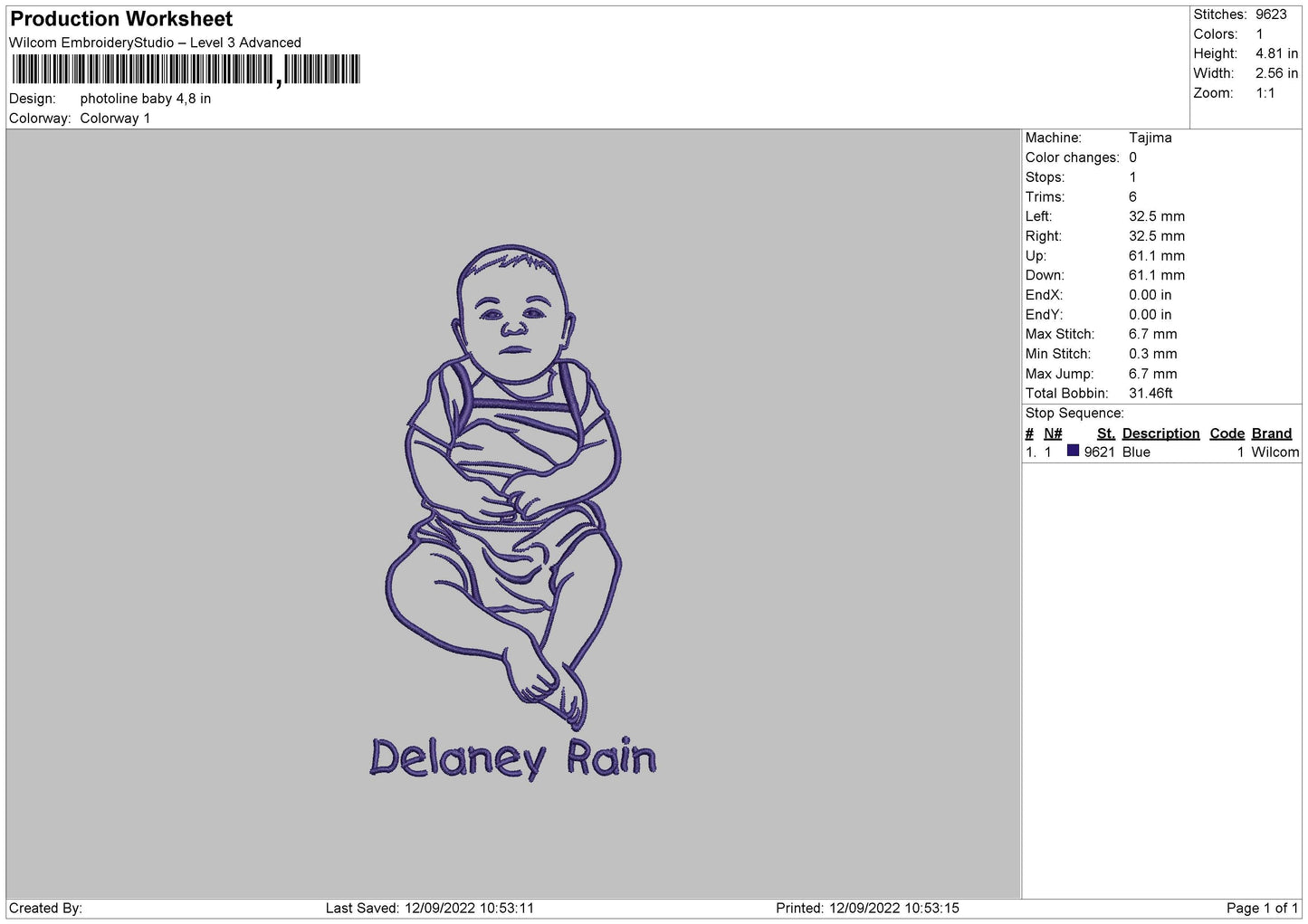Click the 'Page 1 of 1' indicator
The width and height of the screenshot is (1308, 924).
click(x=1262, y=909)
